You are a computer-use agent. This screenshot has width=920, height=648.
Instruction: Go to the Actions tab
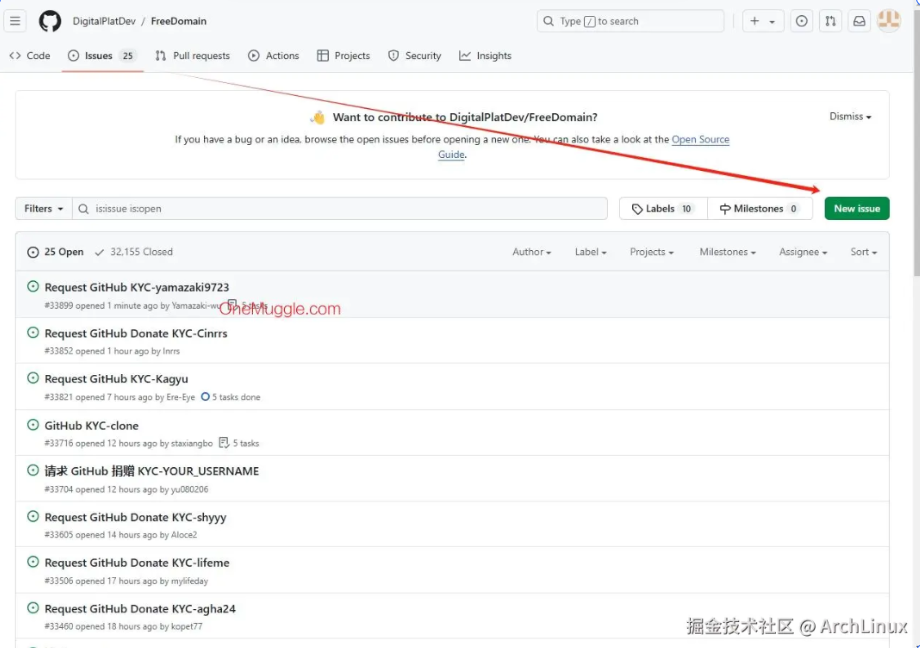(x=273, y=56)
